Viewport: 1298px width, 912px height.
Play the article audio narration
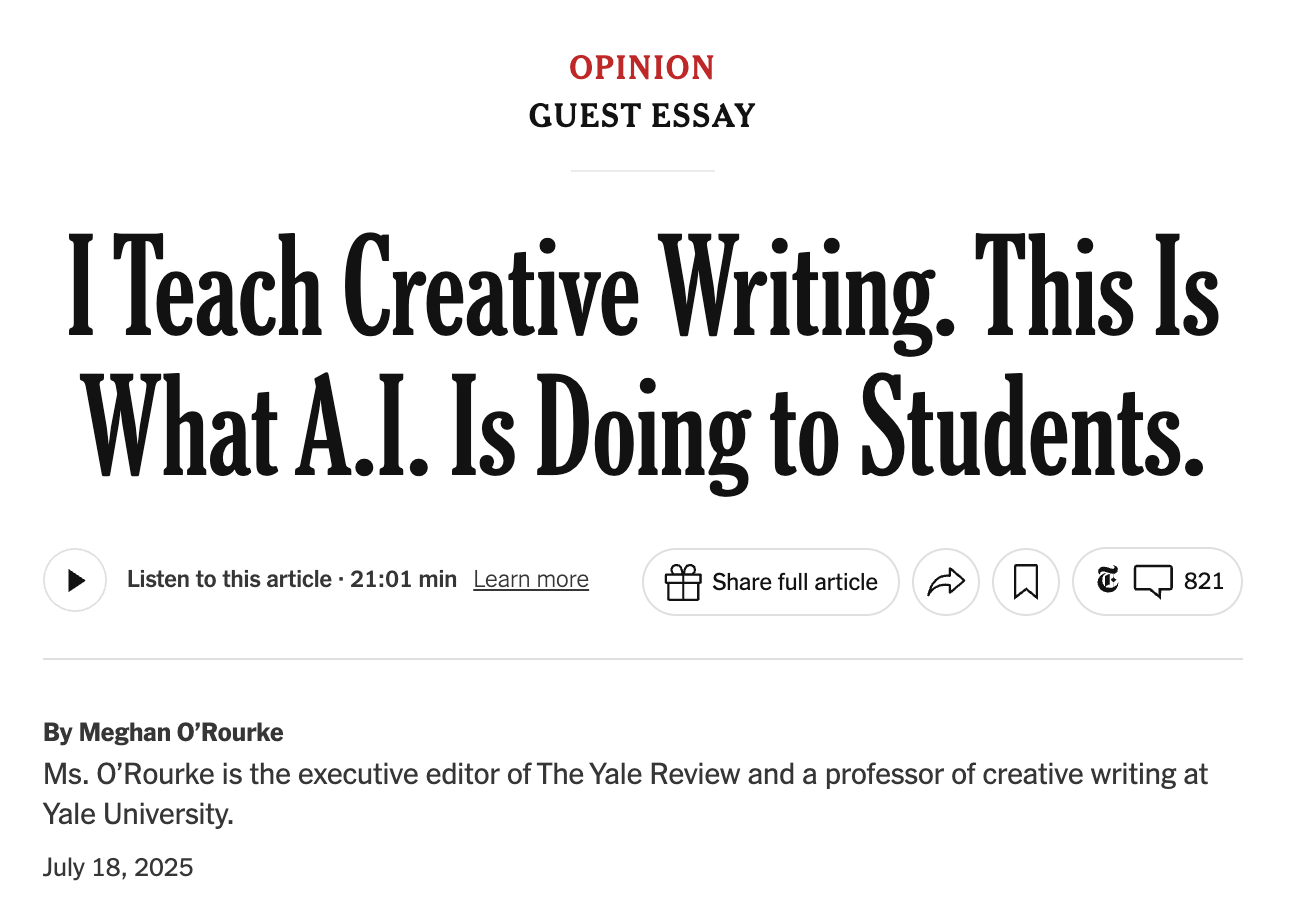[75, 581]
